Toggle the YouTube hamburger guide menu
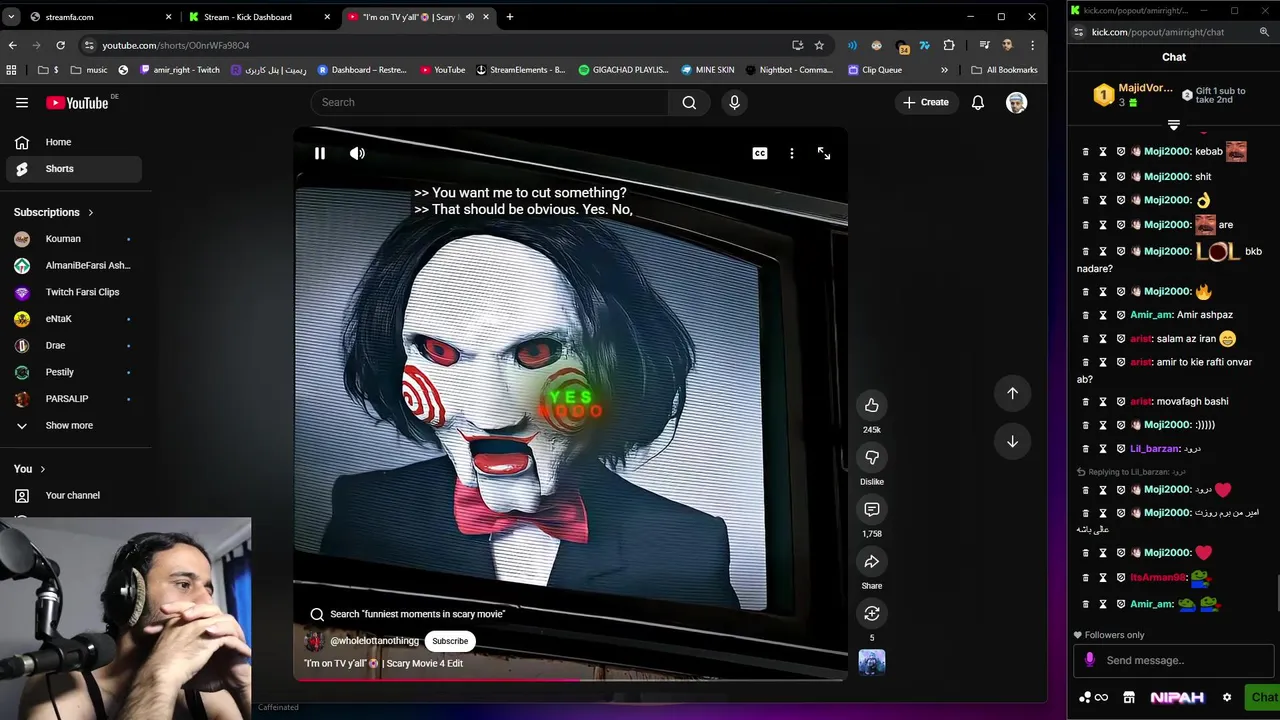This screenshot has height=720, width=1280. (22, 102)
